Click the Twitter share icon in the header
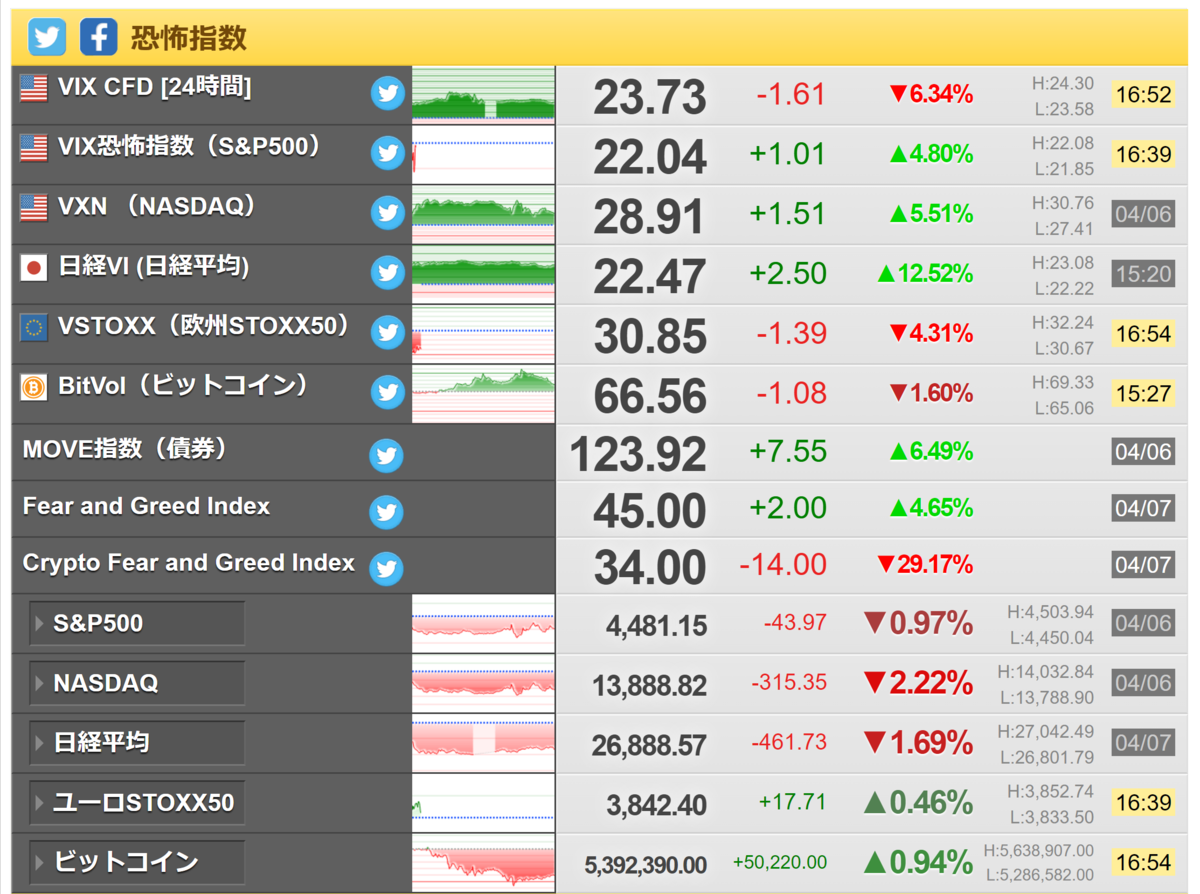This screenshot has width=1200, height=894. 47,37
